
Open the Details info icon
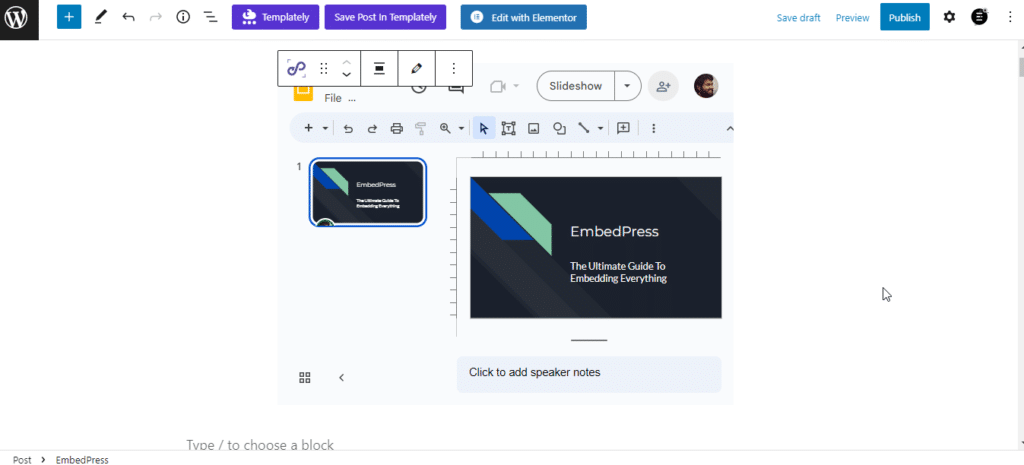[183, 17]
